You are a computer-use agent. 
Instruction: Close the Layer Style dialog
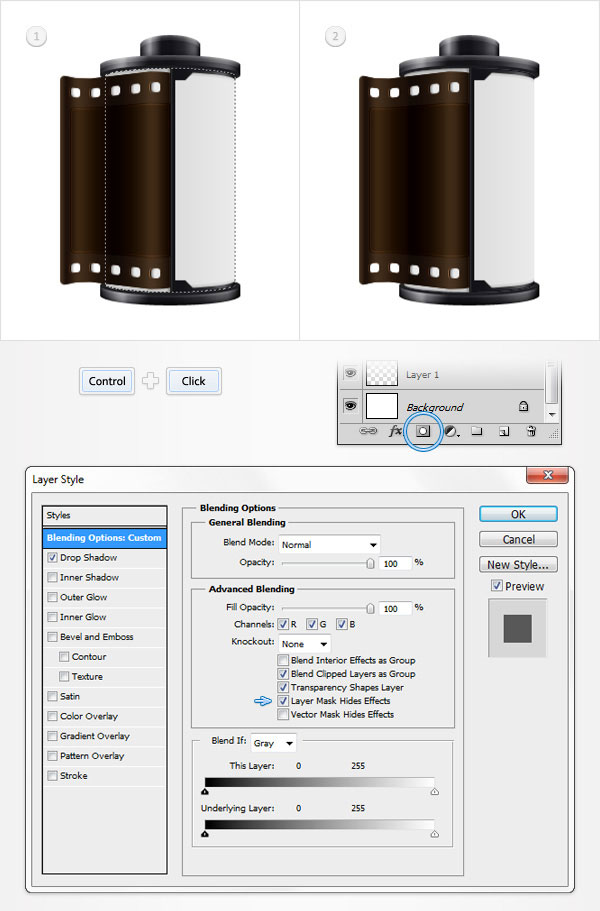[x=547, y=475]
